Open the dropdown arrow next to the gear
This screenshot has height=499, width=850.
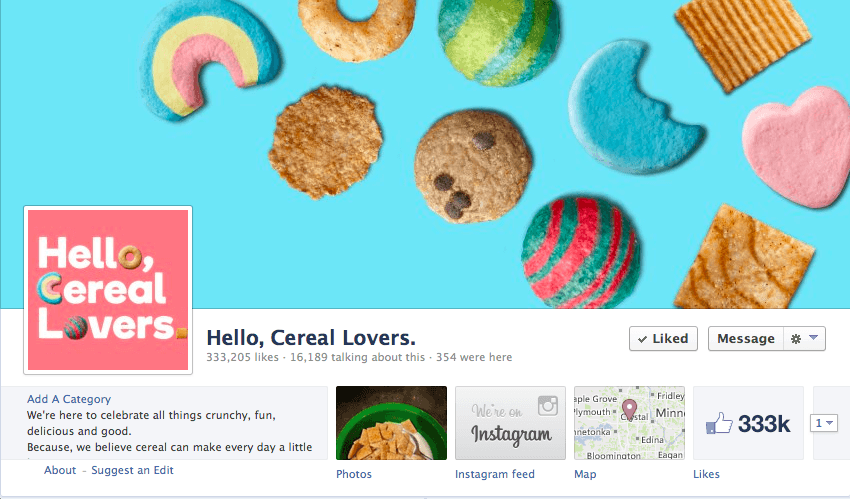(813, 338)
